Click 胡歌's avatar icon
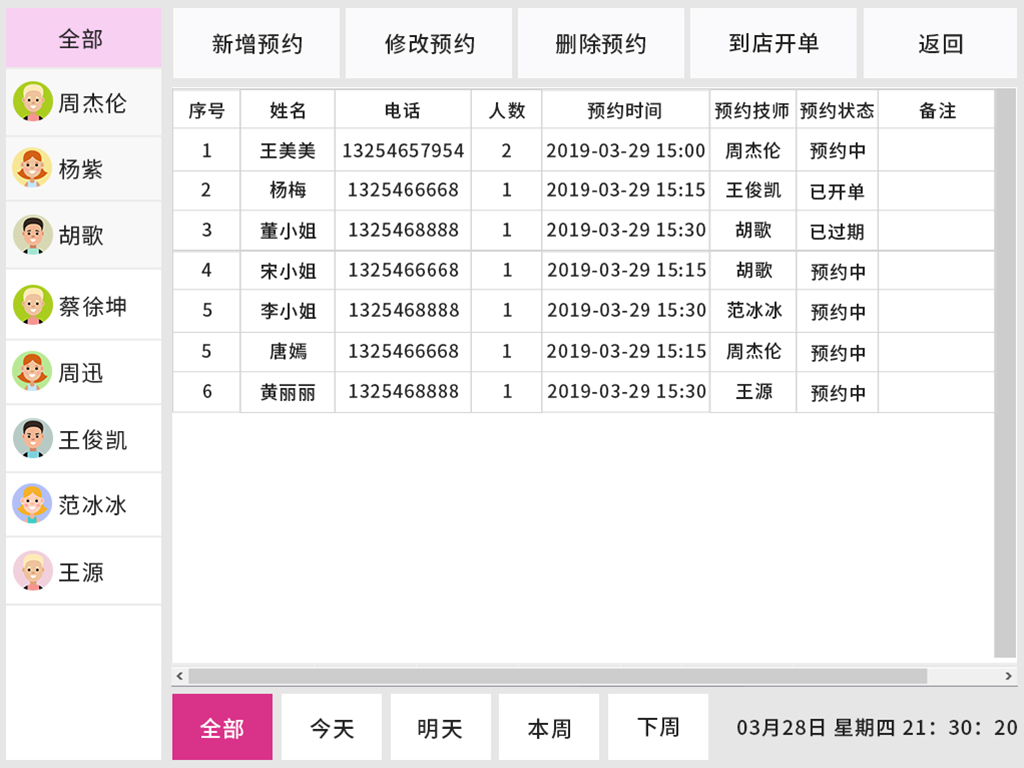Viewport: 1024px width, 768px height. [33, 235]
